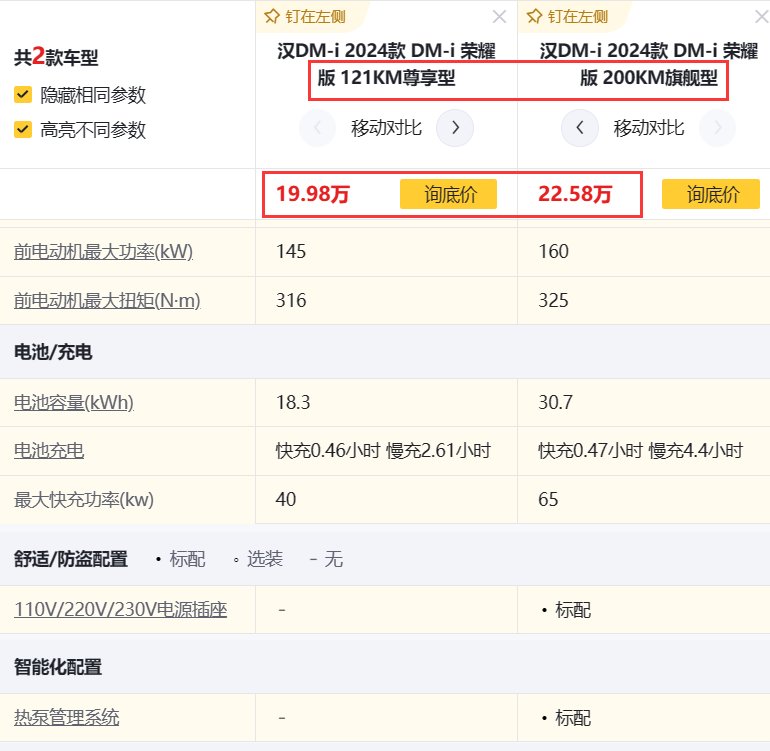
Task: Open the 电池容量(kWh) parameter explanation
Action: pos(74,403)
